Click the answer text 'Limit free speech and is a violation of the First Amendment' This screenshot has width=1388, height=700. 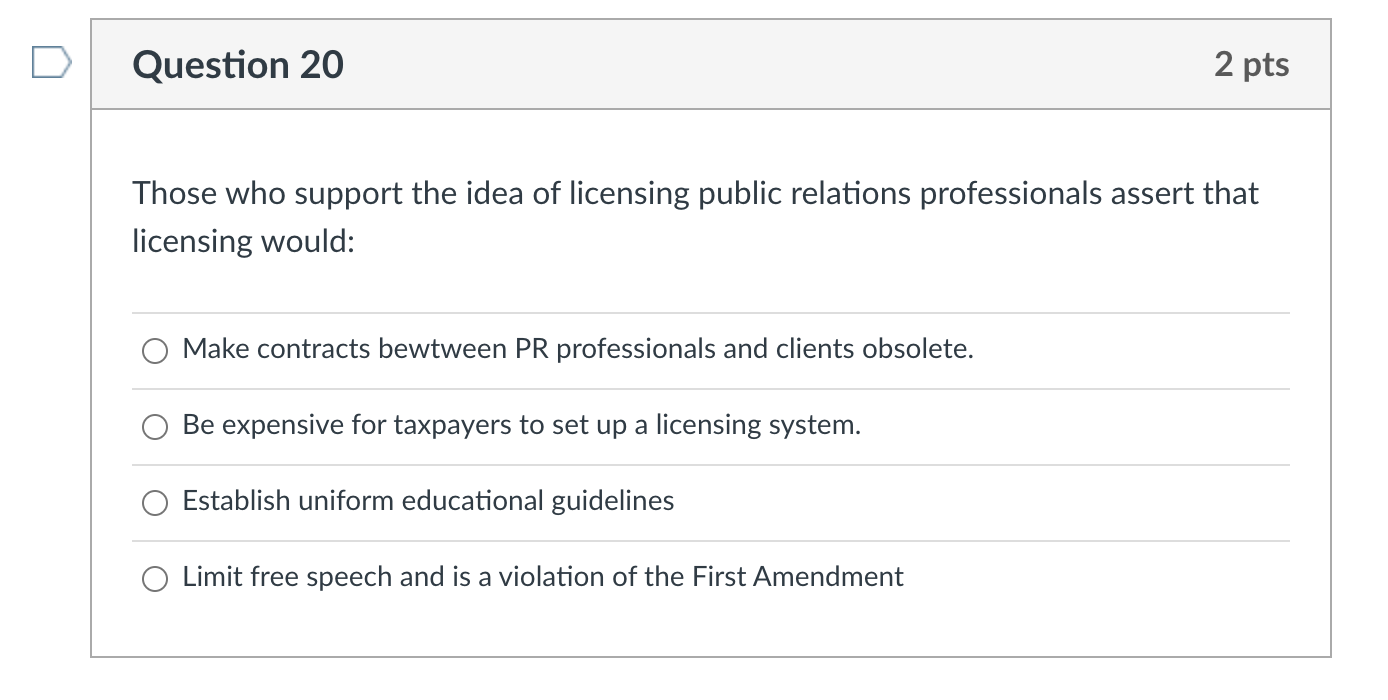pyautogui.click(x=542, y=577)
